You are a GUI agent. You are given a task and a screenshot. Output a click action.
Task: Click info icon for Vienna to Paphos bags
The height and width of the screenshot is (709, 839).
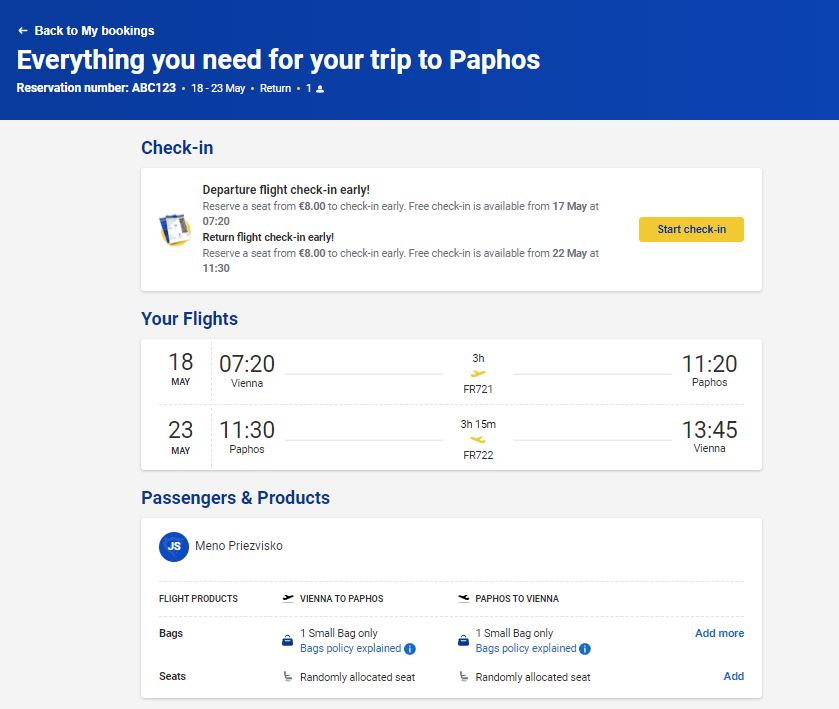pyautogui.click(x=410, y=649)
